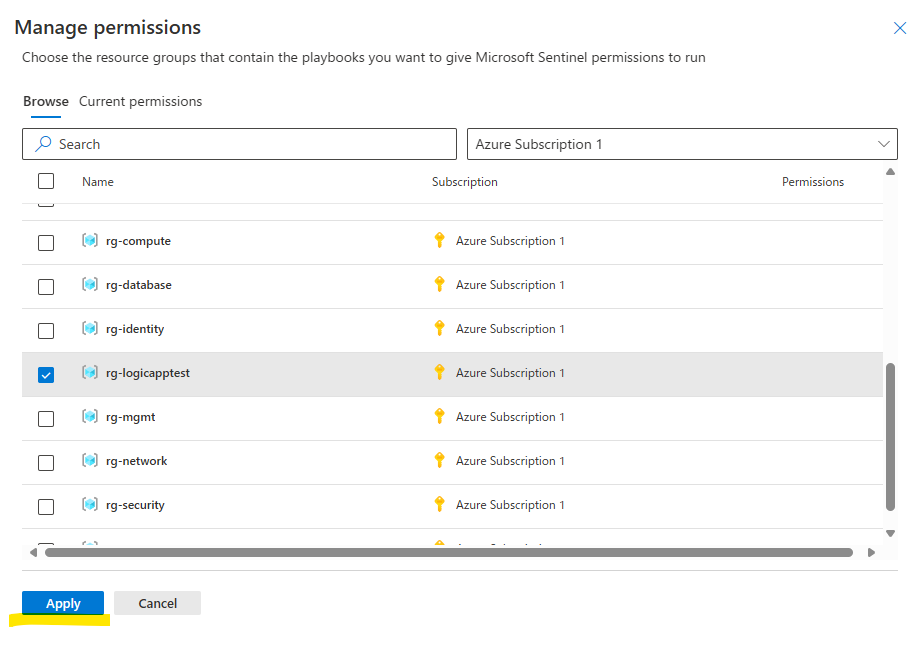Click the horizontal scrollbar thumb
The width and height of the screenshot is (919, 654).
coord(448,552)
